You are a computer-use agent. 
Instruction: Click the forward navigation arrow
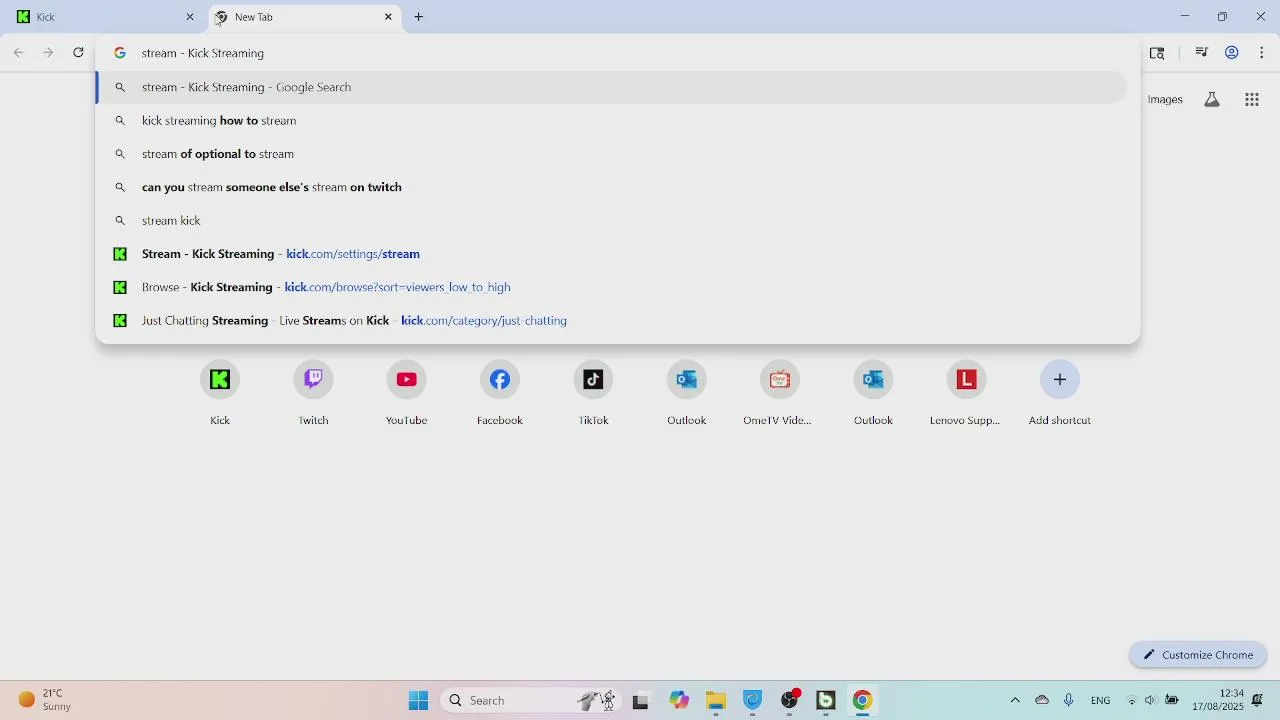(x=48, y=53)
